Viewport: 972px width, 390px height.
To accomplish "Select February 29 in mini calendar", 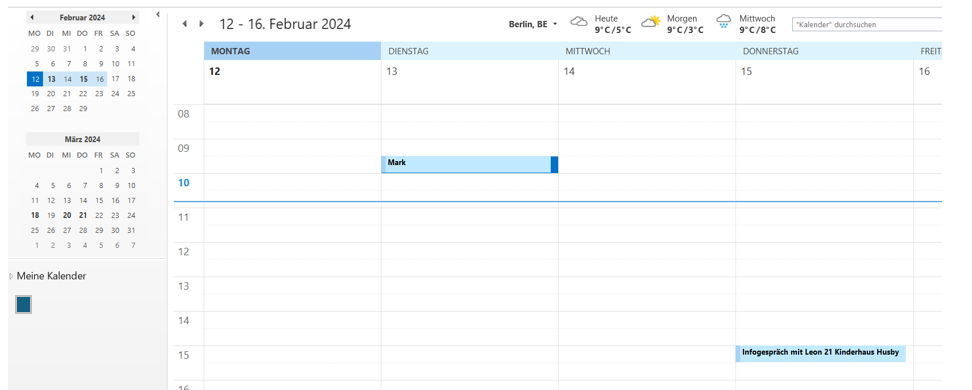I will 83,109.
